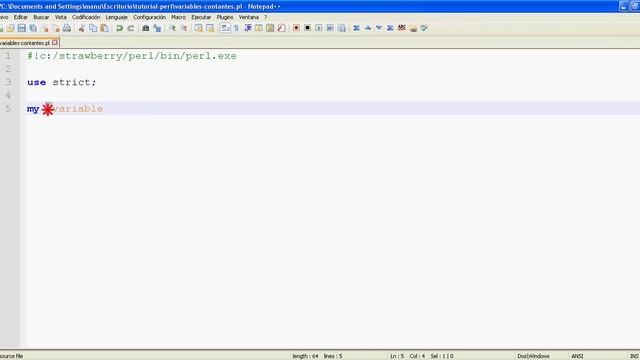Jump to next difference with the down arrow
Screen dimensions: 640x360
[379, 28]
